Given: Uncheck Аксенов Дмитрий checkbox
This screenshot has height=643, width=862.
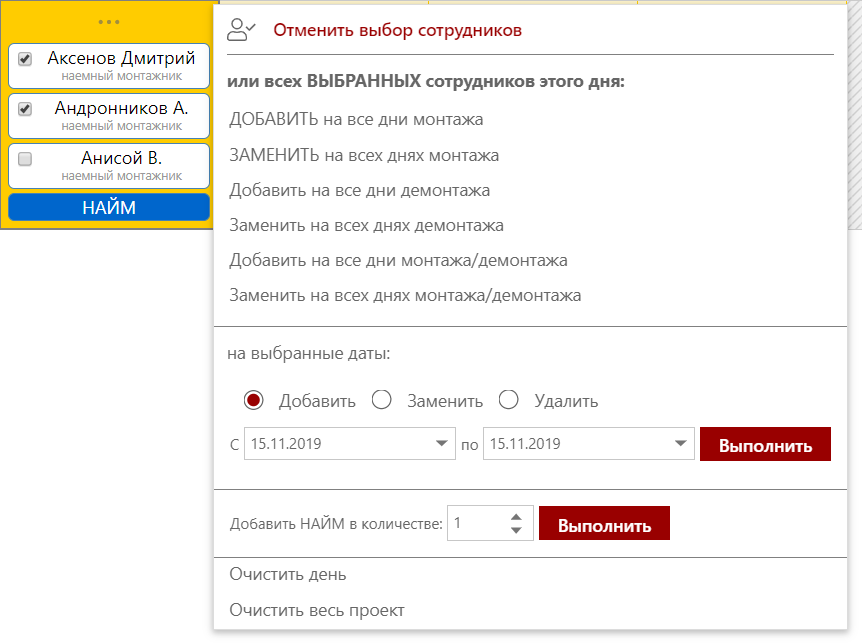Looking at the screenshot, I should pyautogui.click(x=25, y=59).
